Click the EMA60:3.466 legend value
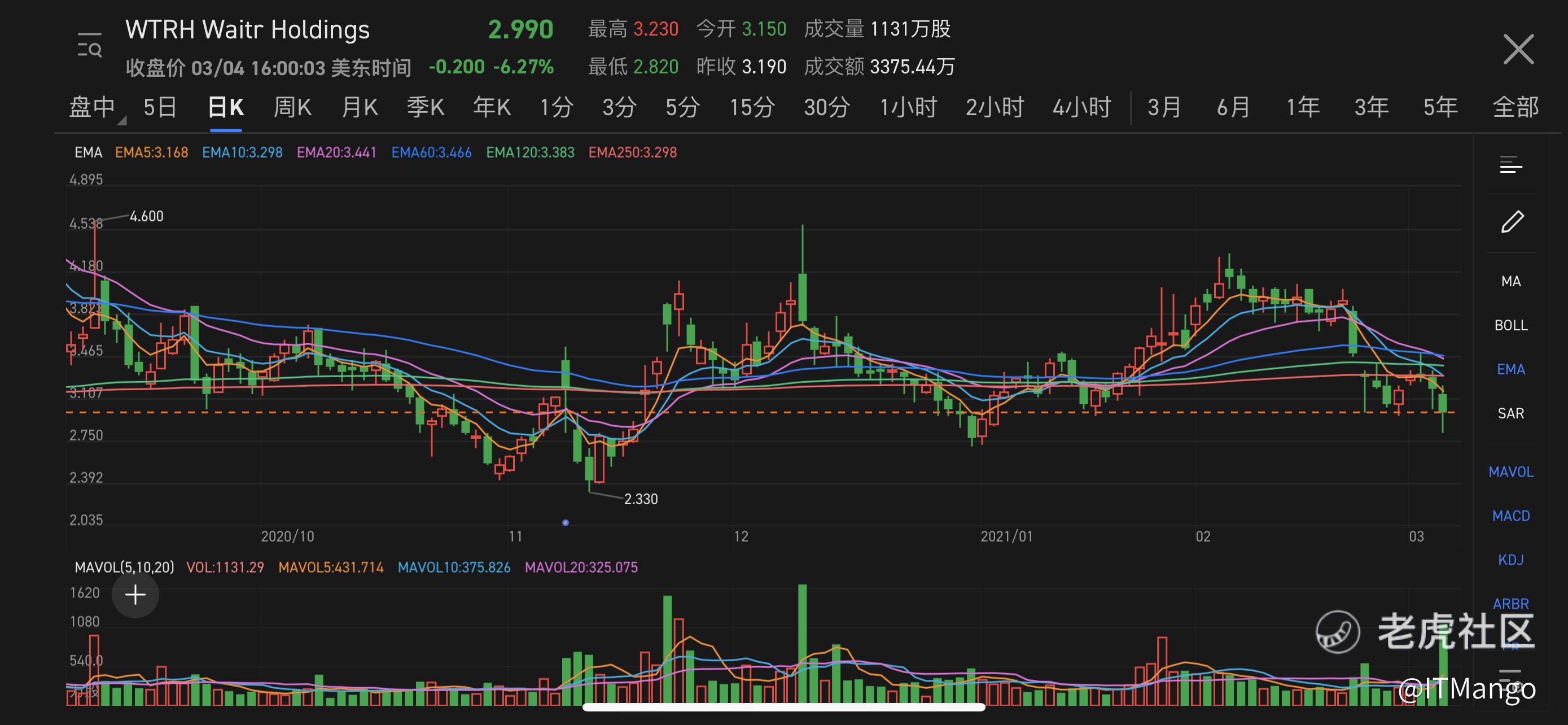This screenshot has height=725, width=1568. click(432, 153)
